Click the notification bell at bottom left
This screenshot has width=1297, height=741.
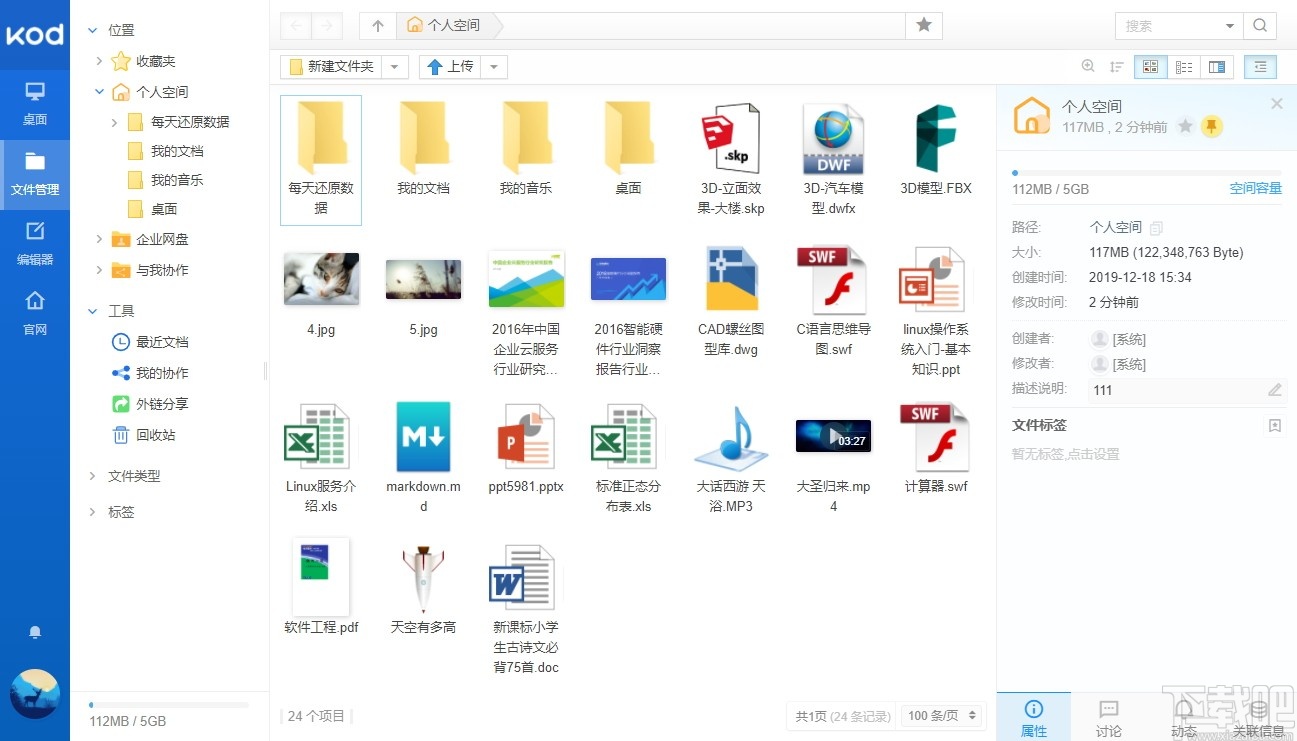pos(35,632)
